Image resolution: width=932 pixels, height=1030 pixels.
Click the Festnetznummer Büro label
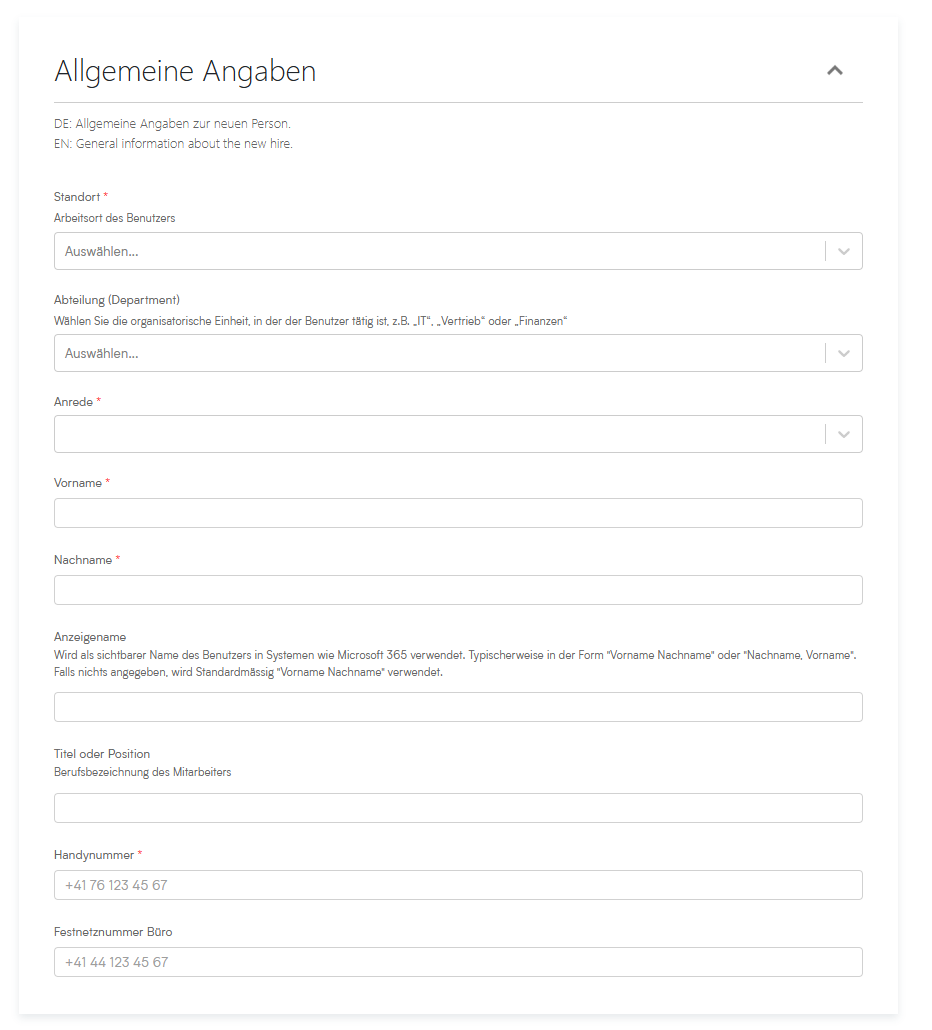point(113,932)
